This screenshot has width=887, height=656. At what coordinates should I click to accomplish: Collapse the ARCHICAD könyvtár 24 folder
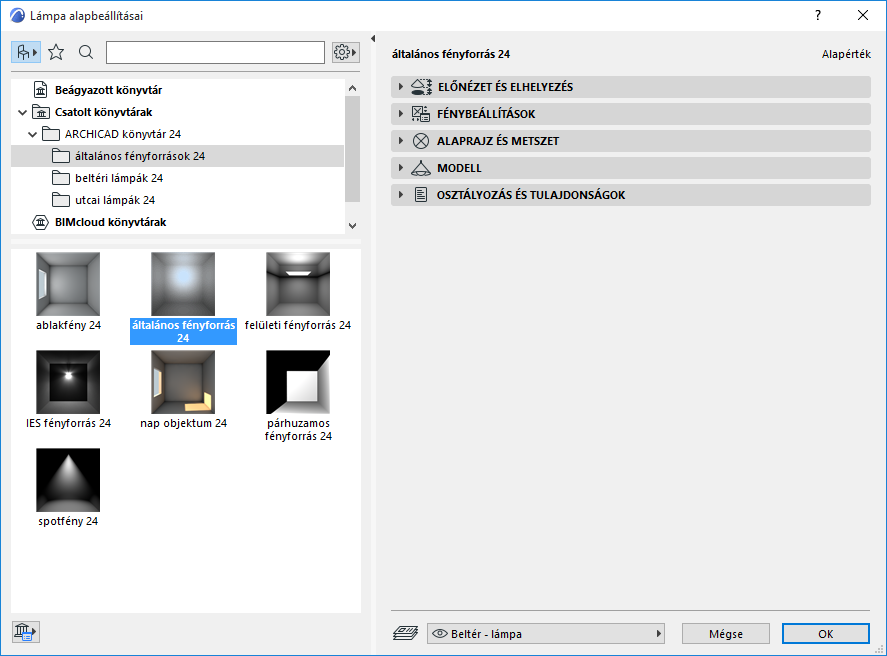pos(32,135)
